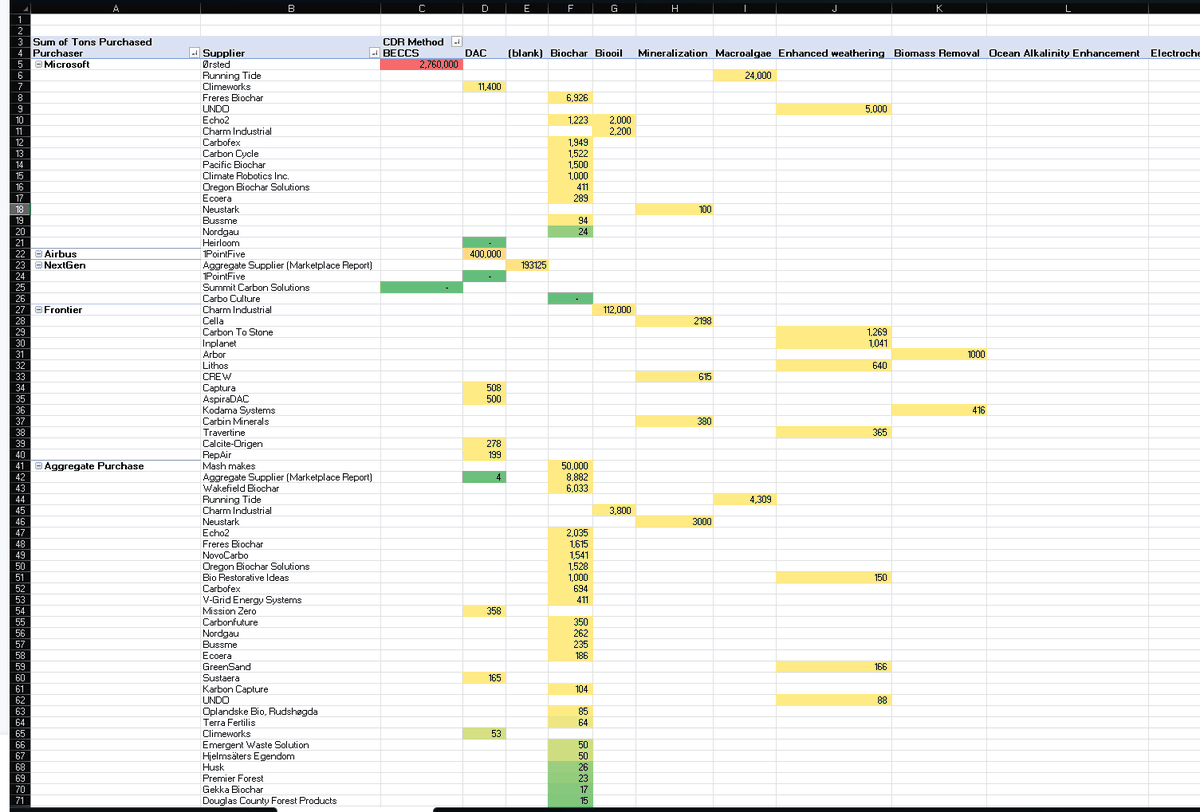This screenshot has height=812, width=1200.
Task: Select Climeworks DAC value 11,400
Action: pyautogui.click(x=484, y=87)
